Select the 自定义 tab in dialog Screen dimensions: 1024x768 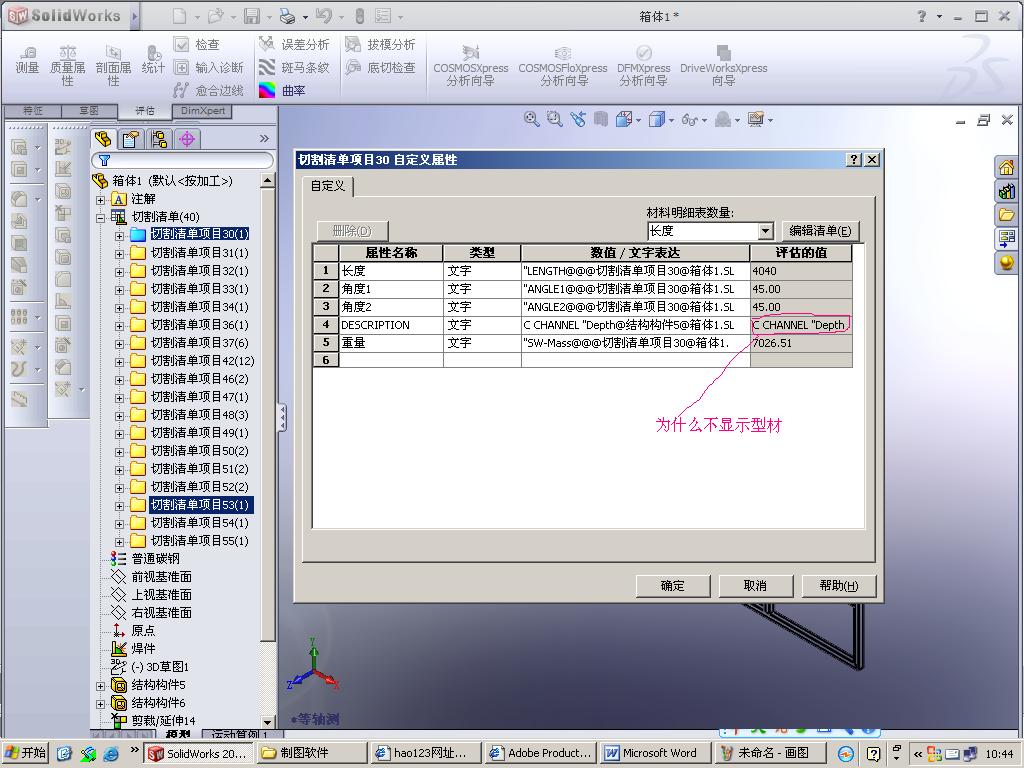click(328, 186)
